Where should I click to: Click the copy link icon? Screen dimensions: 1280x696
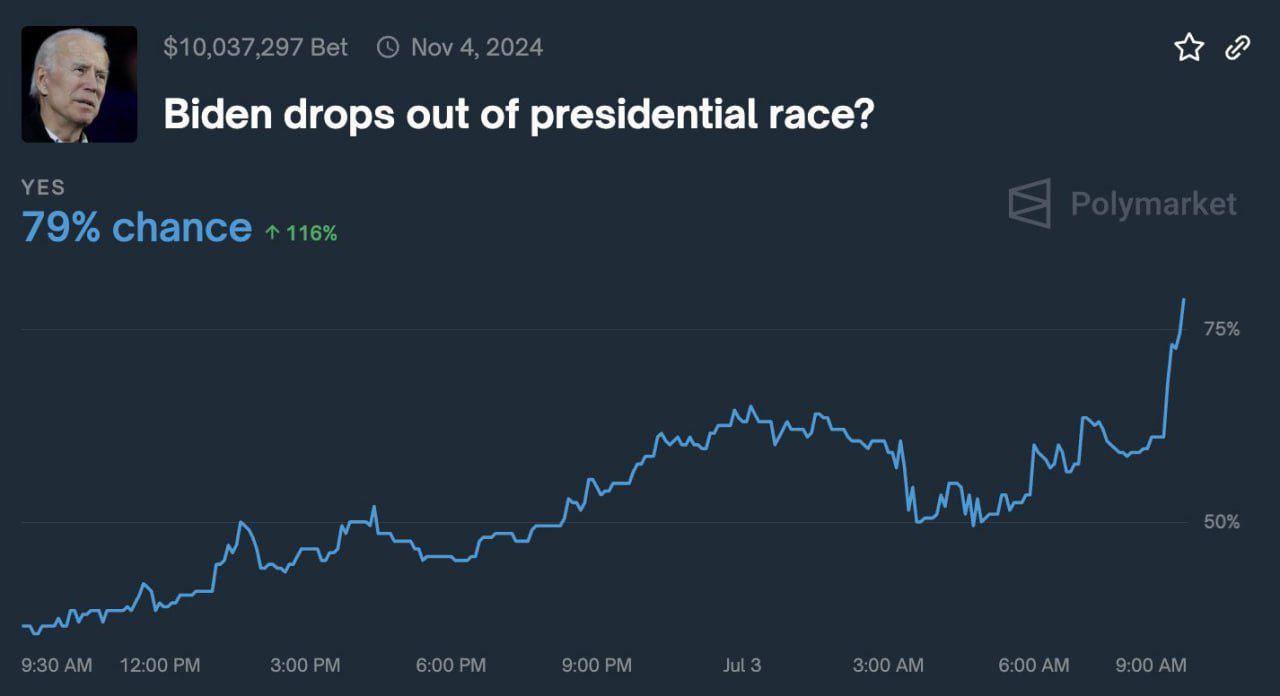(x=1238, y=47)
